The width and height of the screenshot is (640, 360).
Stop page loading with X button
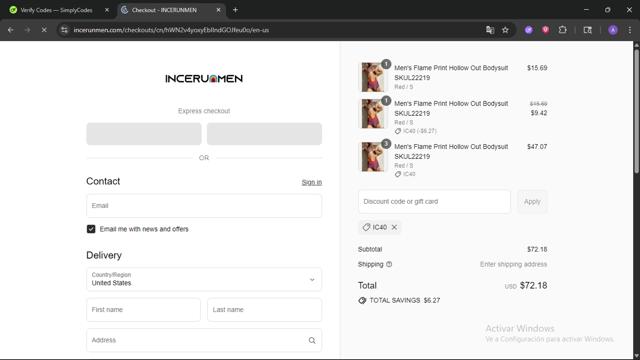click(x=44, y=30)
